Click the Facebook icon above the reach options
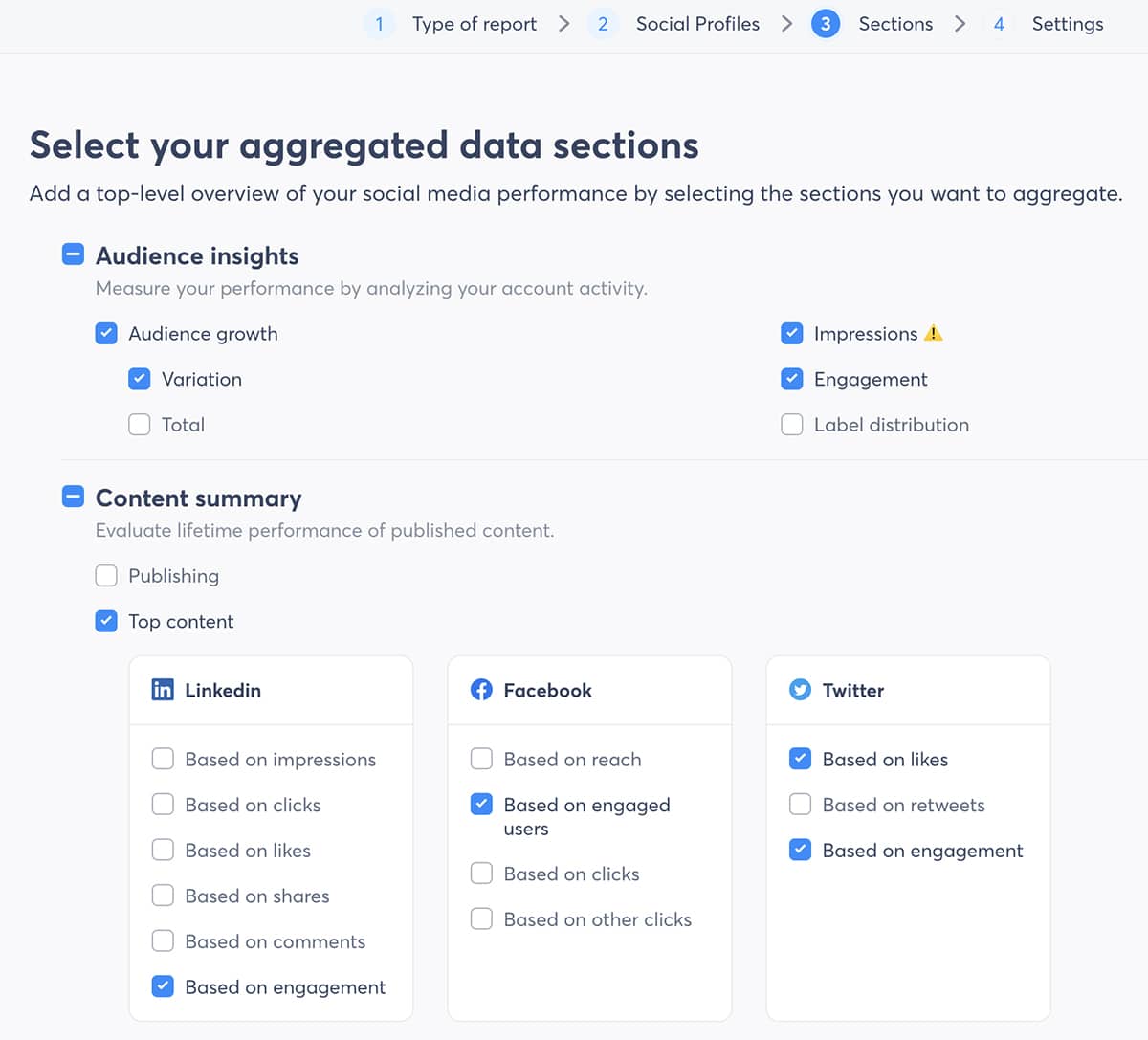The height and width of the screenshot is (1040, 1148). click(x=481, y=689)
